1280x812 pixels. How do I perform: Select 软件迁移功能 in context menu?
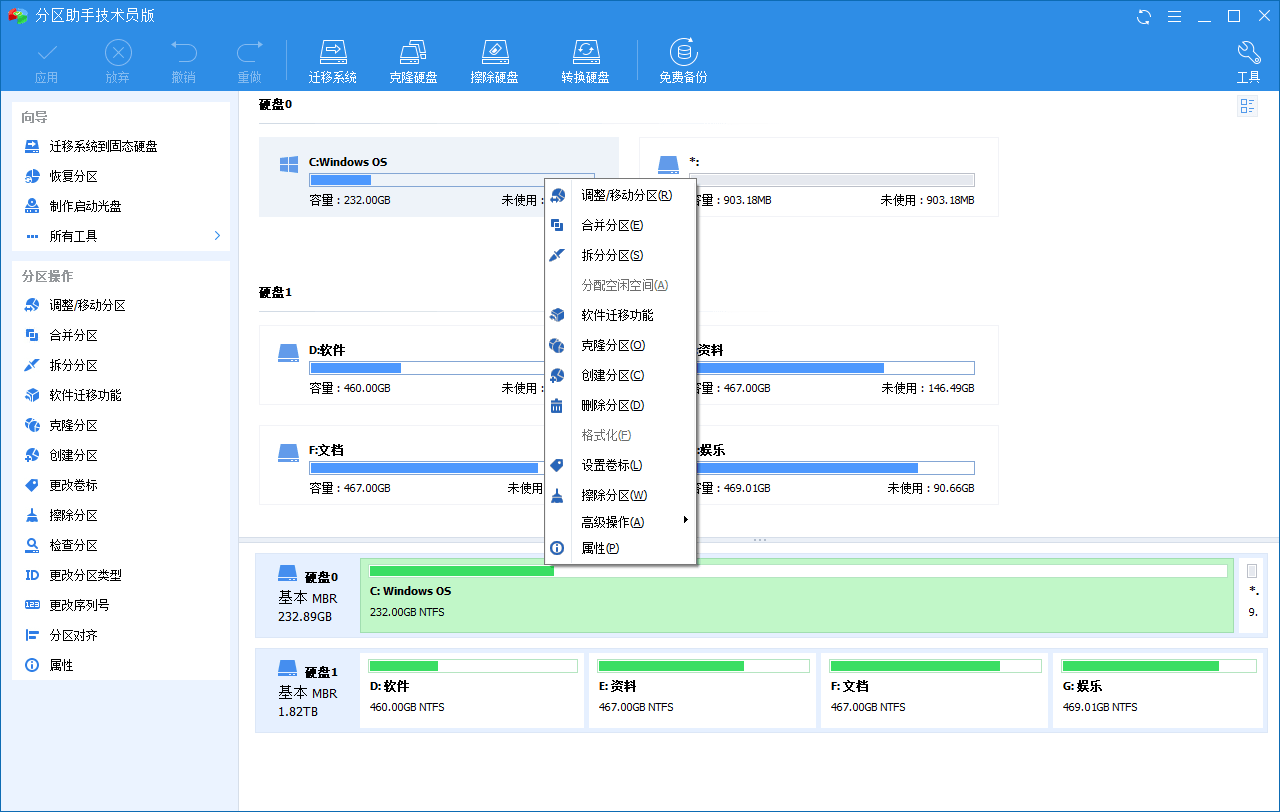[620, 315]
